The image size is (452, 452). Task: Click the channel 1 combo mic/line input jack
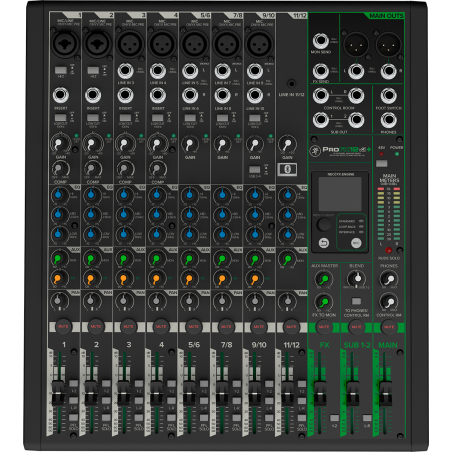tap(64, 44)
